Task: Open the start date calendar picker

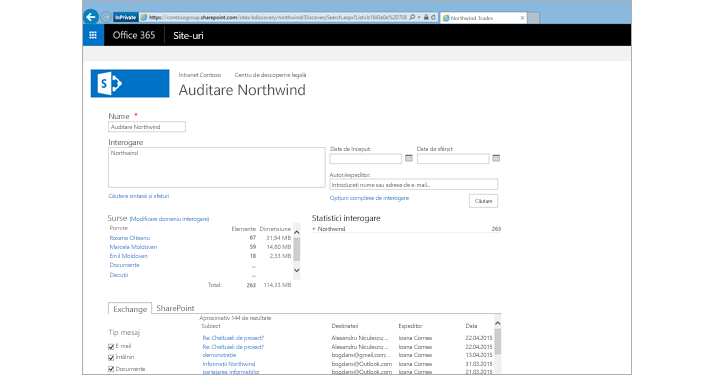Action: point(409,158)
